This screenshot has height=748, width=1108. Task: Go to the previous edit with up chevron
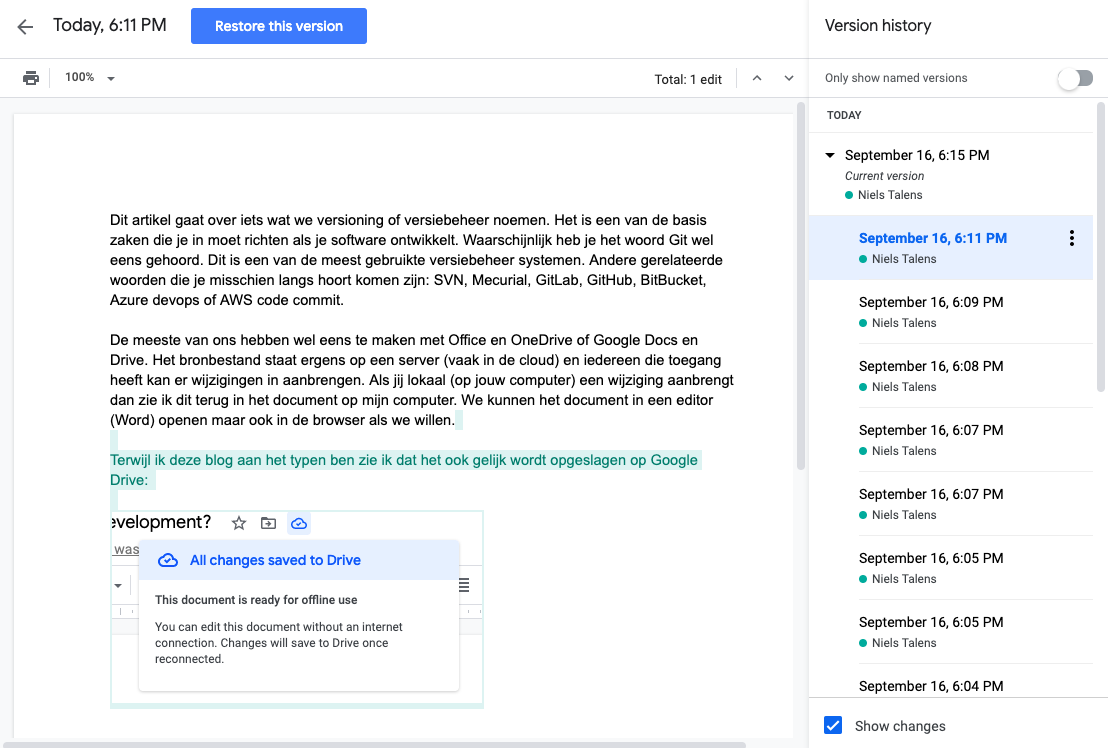[x=757, y=78]
